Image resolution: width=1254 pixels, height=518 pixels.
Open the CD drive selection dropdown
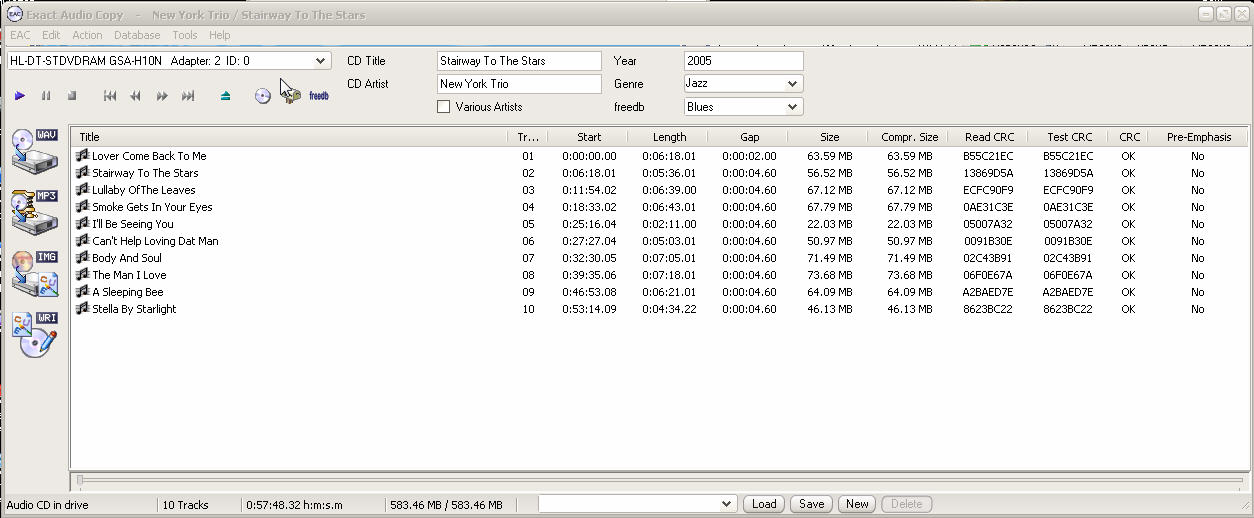point(320,61)
